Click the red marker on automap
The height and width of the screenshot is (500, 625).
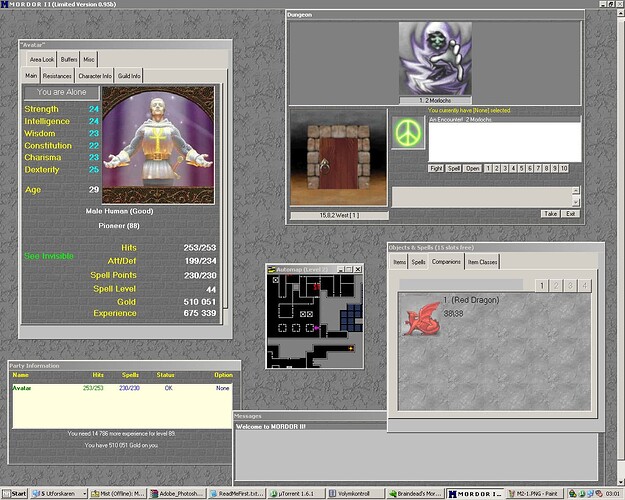(x=316, y=286)
